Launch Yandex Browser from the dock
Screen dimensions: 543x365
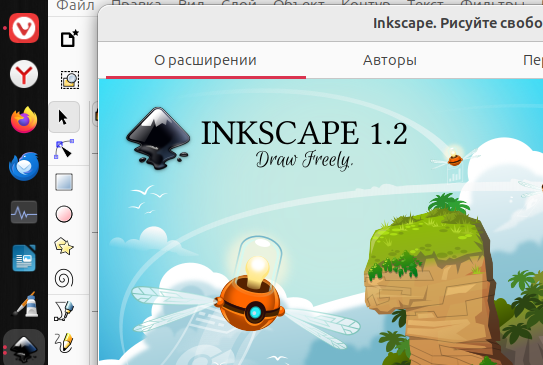[24, 74]
